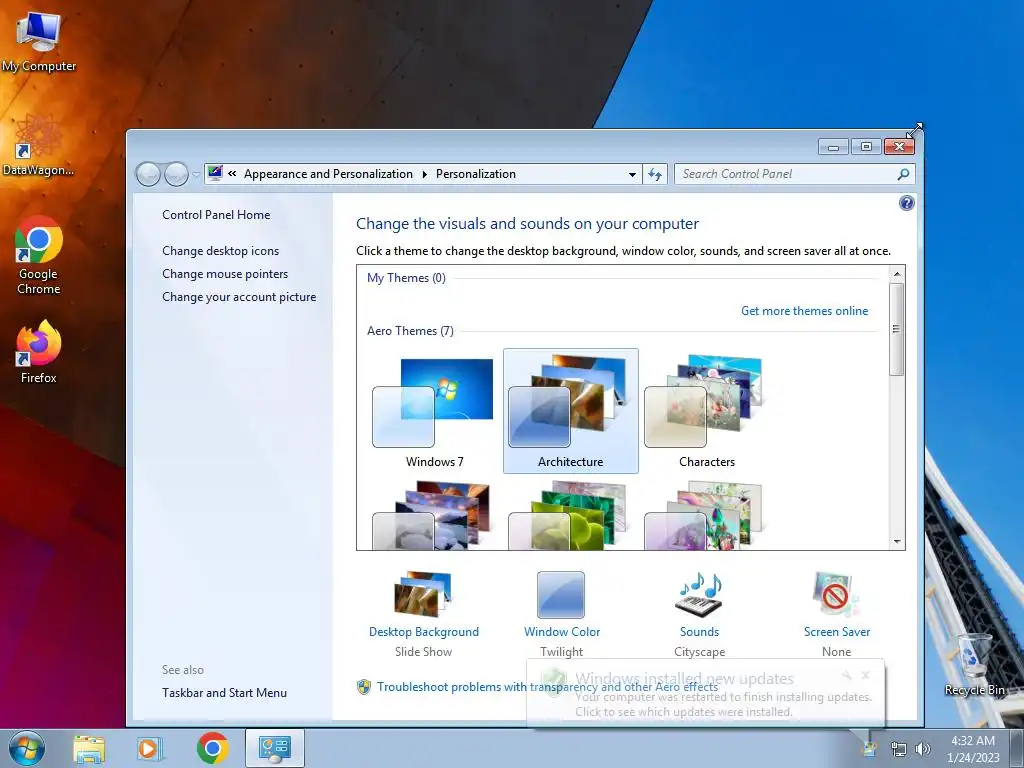
Task: Open the Recycle Bin
Action: pos(974,664)
